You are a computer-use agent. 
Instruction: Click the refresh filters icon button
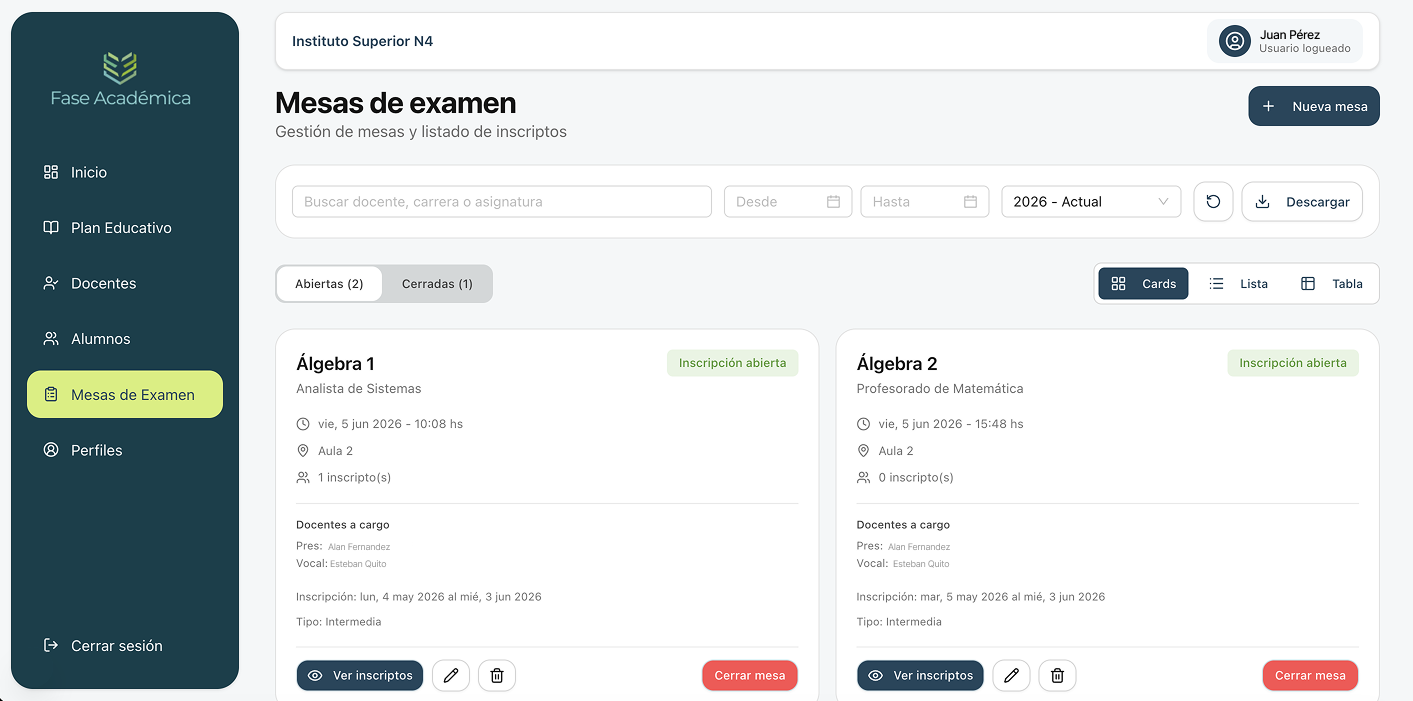point(1213,201)
